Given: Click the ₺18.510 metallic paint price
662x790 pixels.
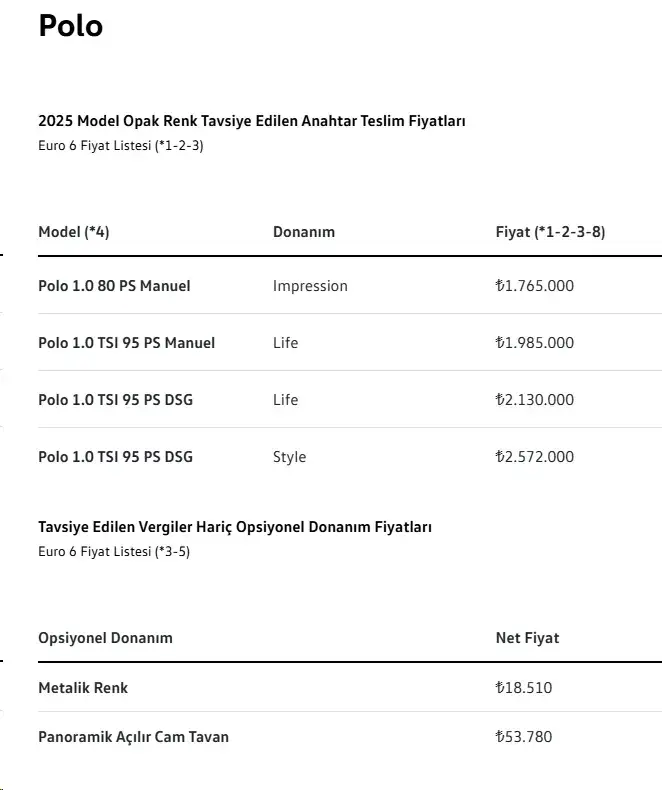Looking at the screenshot, I should point(523,687).
